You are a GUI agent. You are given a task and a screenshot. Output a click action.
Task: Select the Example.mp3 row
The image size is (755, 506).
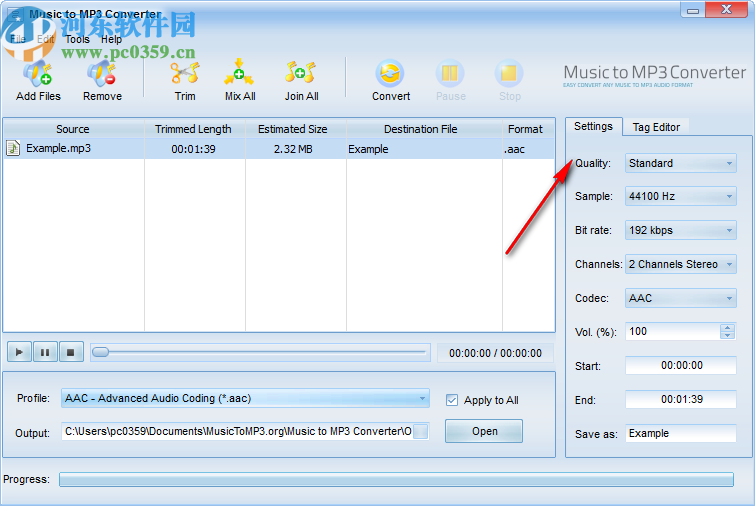(x=279, y=149)
